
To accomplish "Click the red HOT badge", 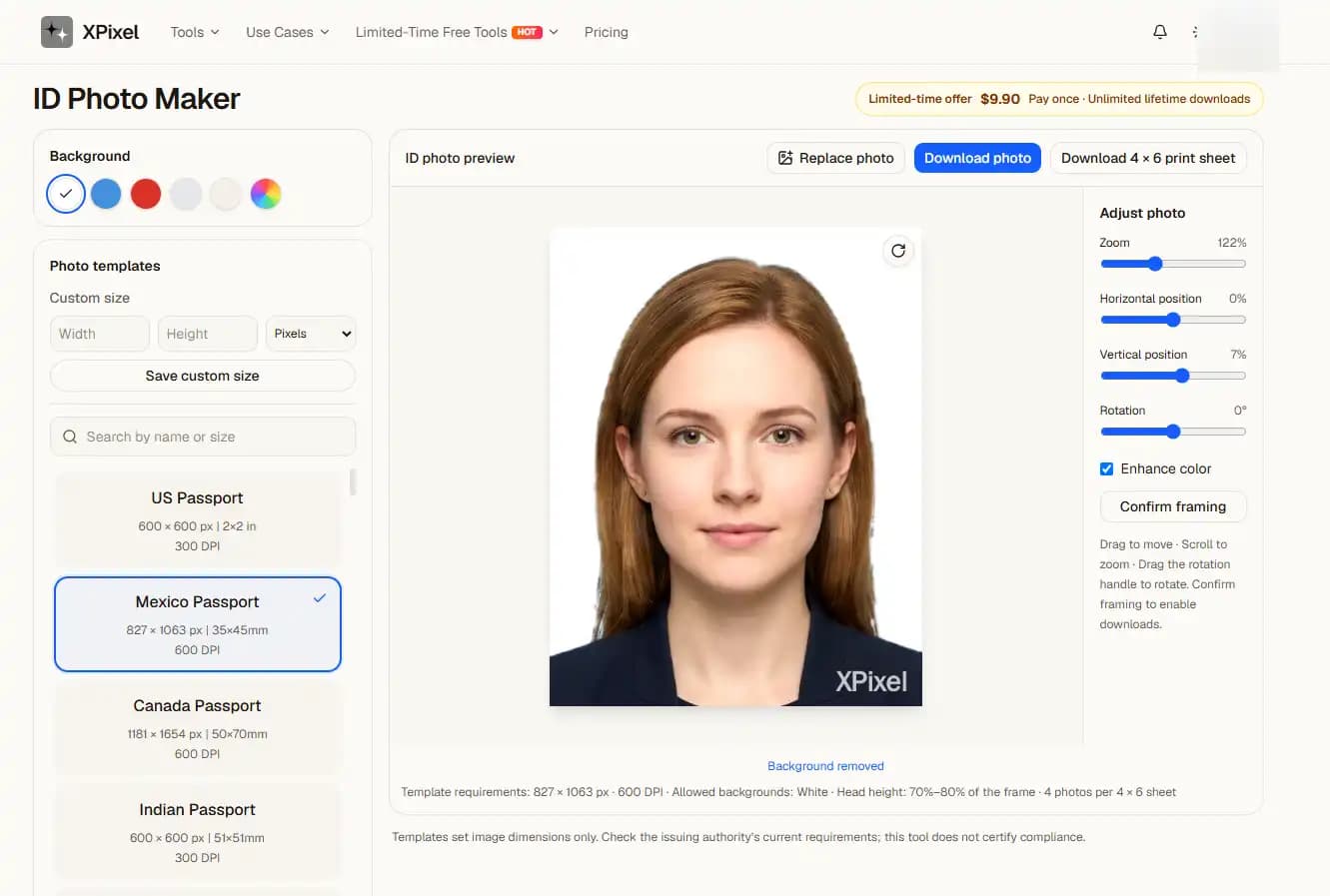I will click(527, 32).
